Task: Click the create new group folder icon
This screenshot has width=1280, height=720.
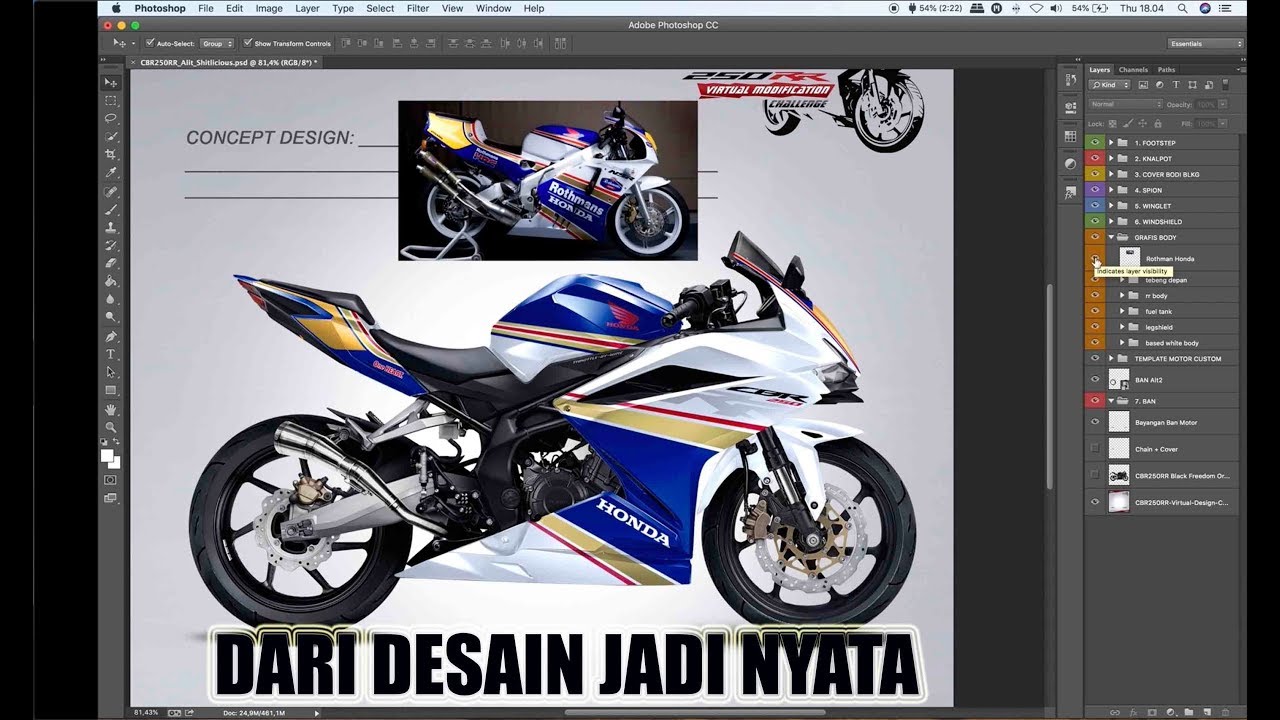Action: point(1188,711)
